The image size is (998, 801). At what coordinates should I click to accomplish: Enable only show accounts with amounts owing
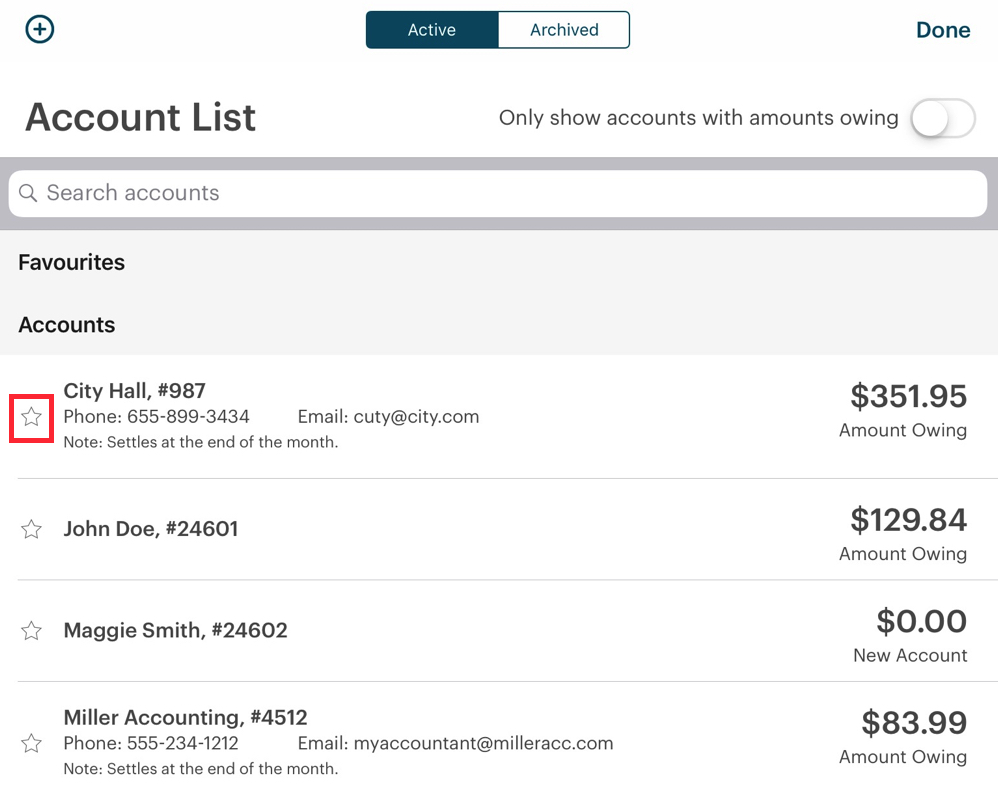click(x=941, y=118)
